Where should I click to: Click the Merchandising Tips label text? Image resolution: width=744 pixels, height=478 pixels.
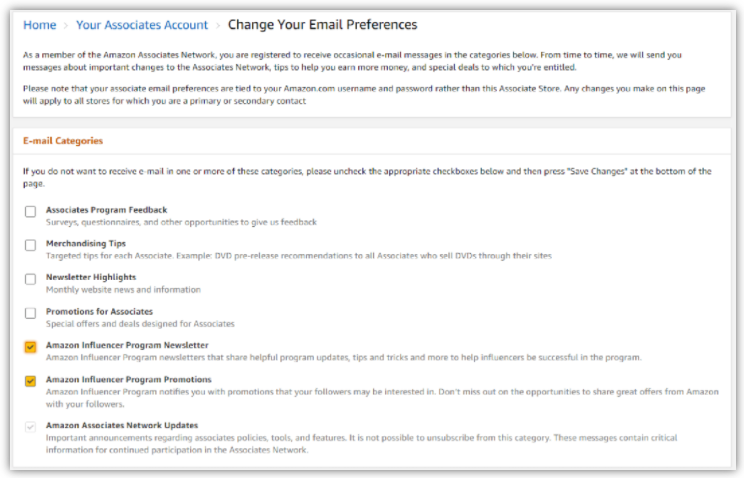point(86,244)
